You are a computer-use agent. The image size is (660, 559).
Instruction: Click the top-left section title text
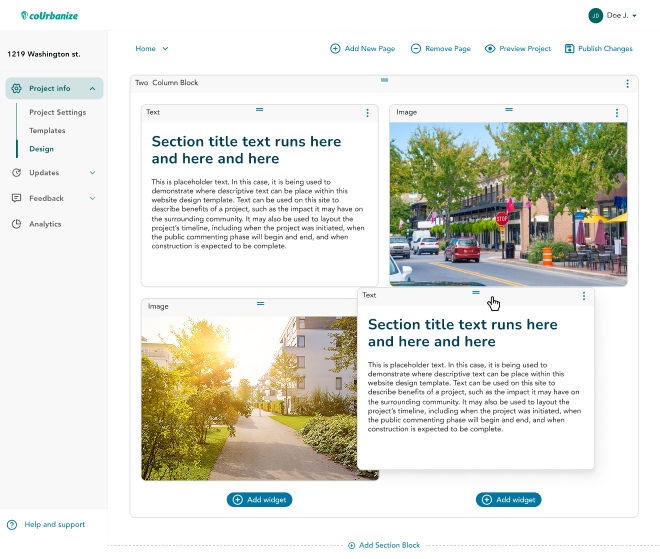pyautogui.click(x=246, y=150)
